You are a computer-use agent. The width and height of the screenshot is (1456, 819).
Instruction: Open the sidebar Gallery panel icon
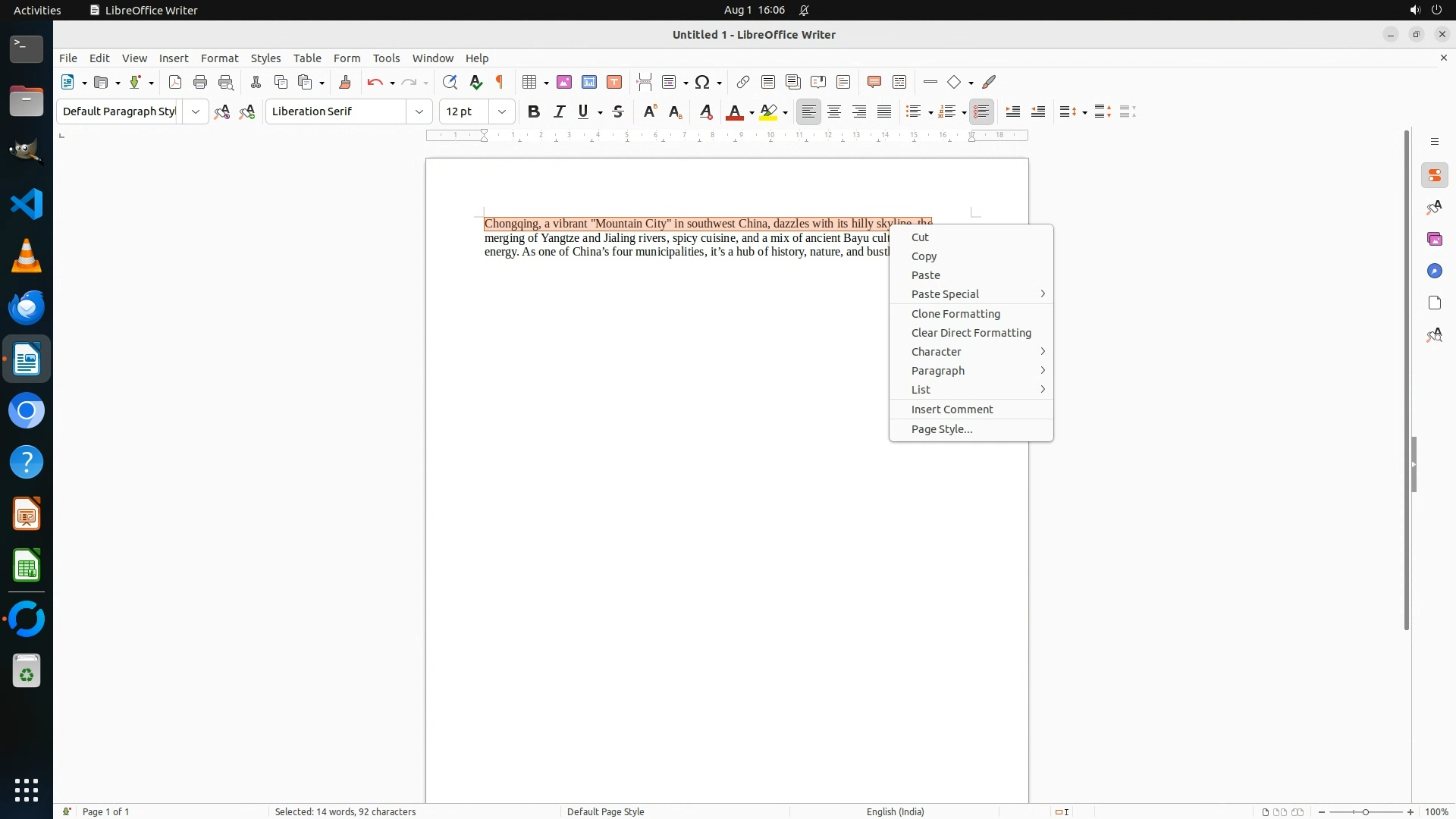pos(1434,240)
